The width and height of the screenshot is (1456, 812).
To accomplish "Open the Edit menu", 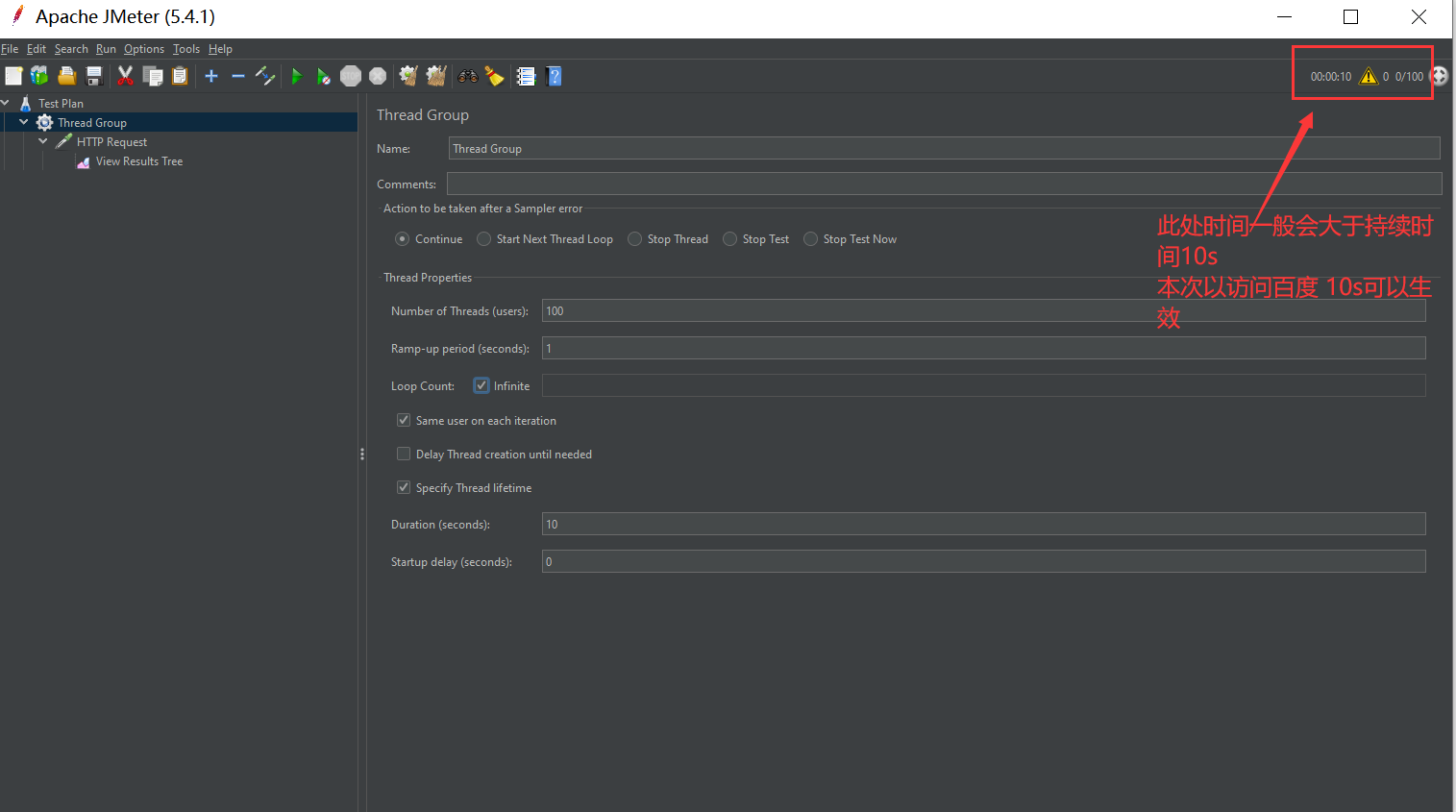I will coord(37,49).
